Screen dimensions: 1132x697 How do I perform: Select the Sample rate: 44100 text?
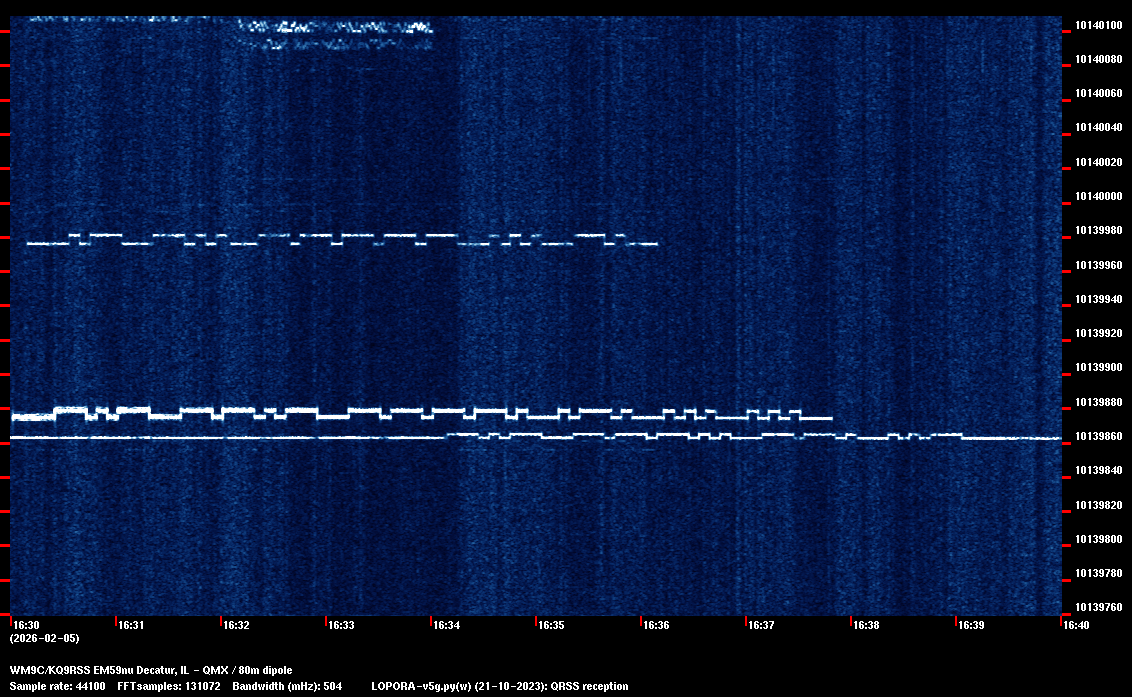tap(57, 687)
